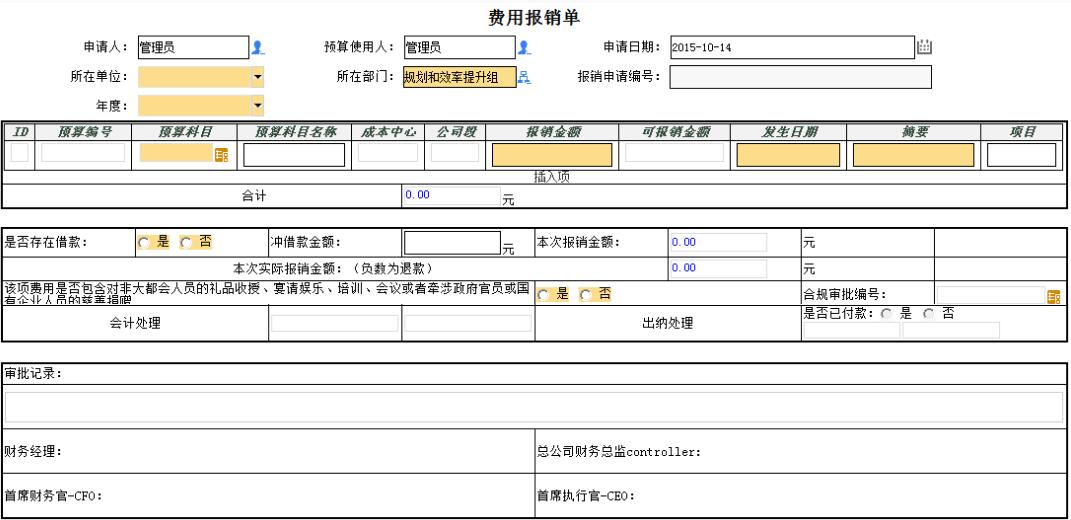Click the 预算科目名称 column header
Viewport: 1071px width, 520px height.
[x=294, y=132]
